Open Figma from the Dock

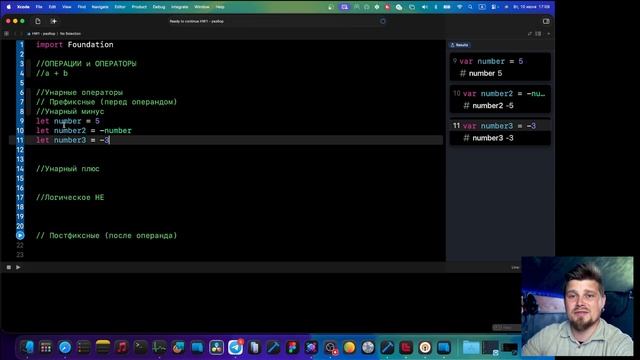pos(292,347)
